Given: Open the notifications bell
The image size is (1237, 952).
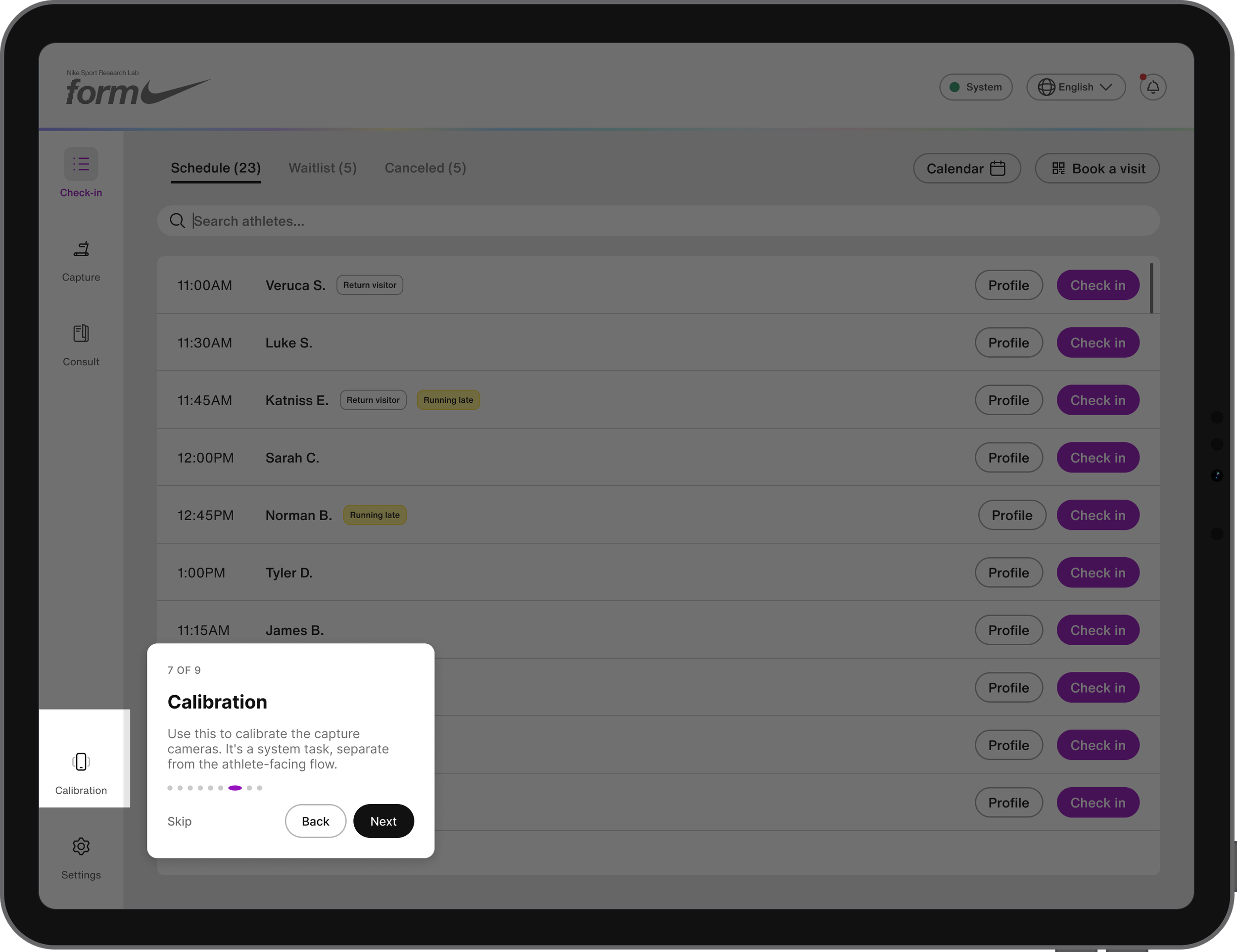Looking at the screenshot, I should pos(1152,87).
